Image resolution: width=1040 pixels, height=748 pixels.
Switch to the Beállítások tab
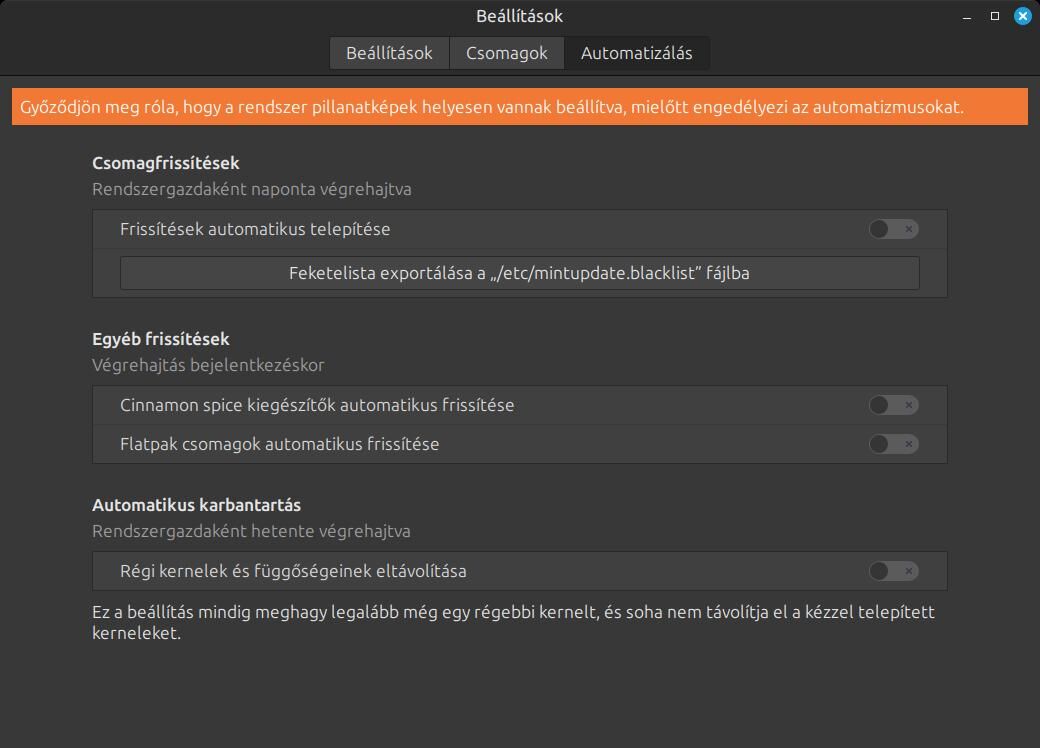click(x=389, y=53)
